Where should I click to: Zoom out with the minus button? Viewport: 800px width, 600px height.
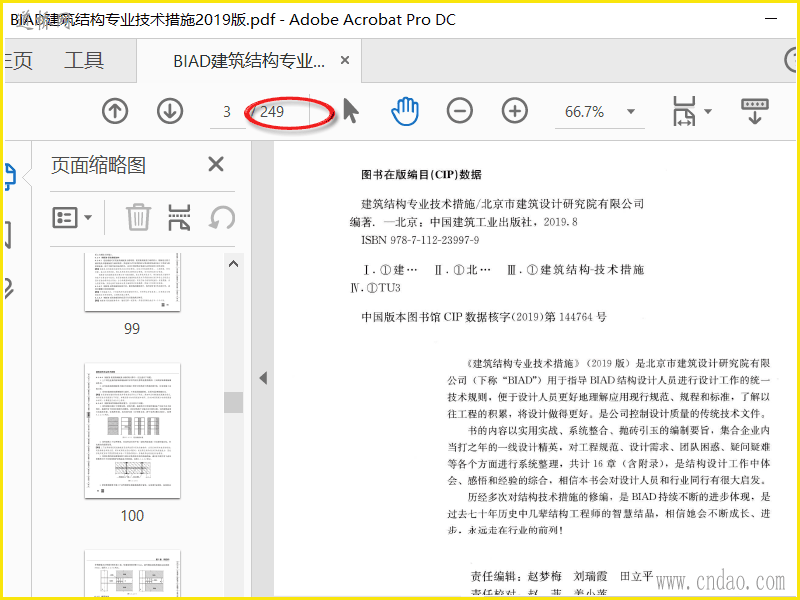pos(460,111)
